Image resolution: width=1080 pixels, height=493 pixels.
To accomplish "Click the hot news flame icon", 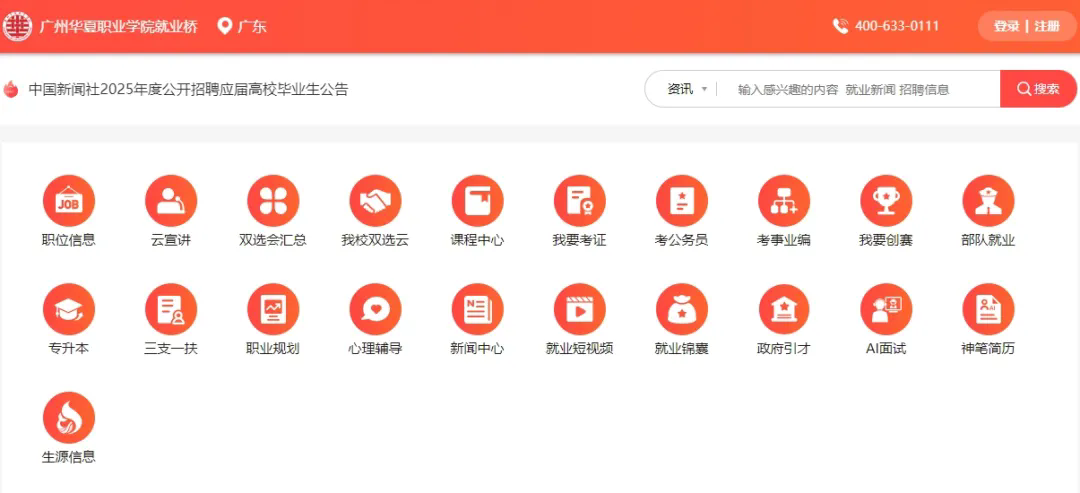I will coord(10,90).
